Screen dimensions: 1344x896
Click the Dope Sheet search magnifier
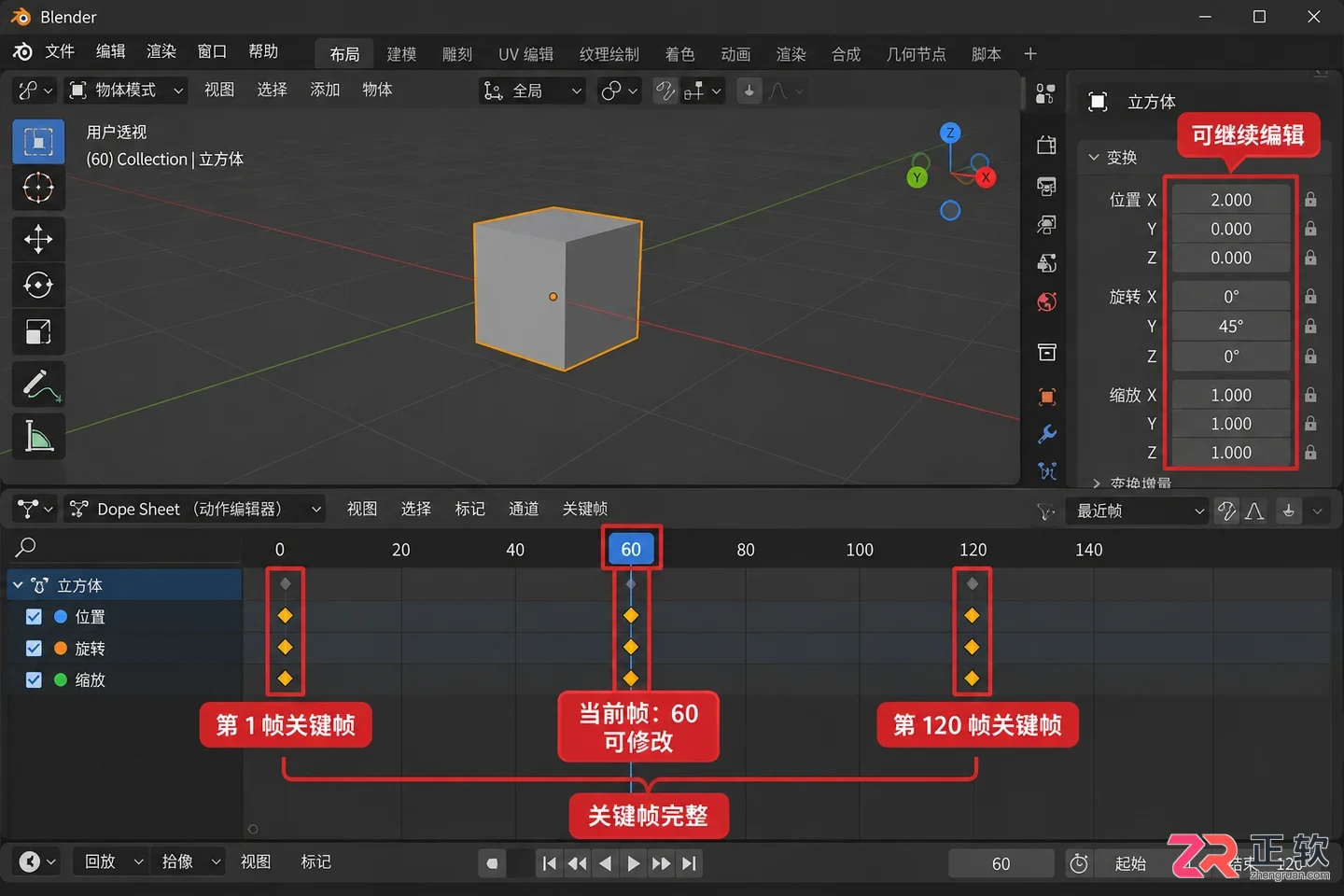coord(26,547)
